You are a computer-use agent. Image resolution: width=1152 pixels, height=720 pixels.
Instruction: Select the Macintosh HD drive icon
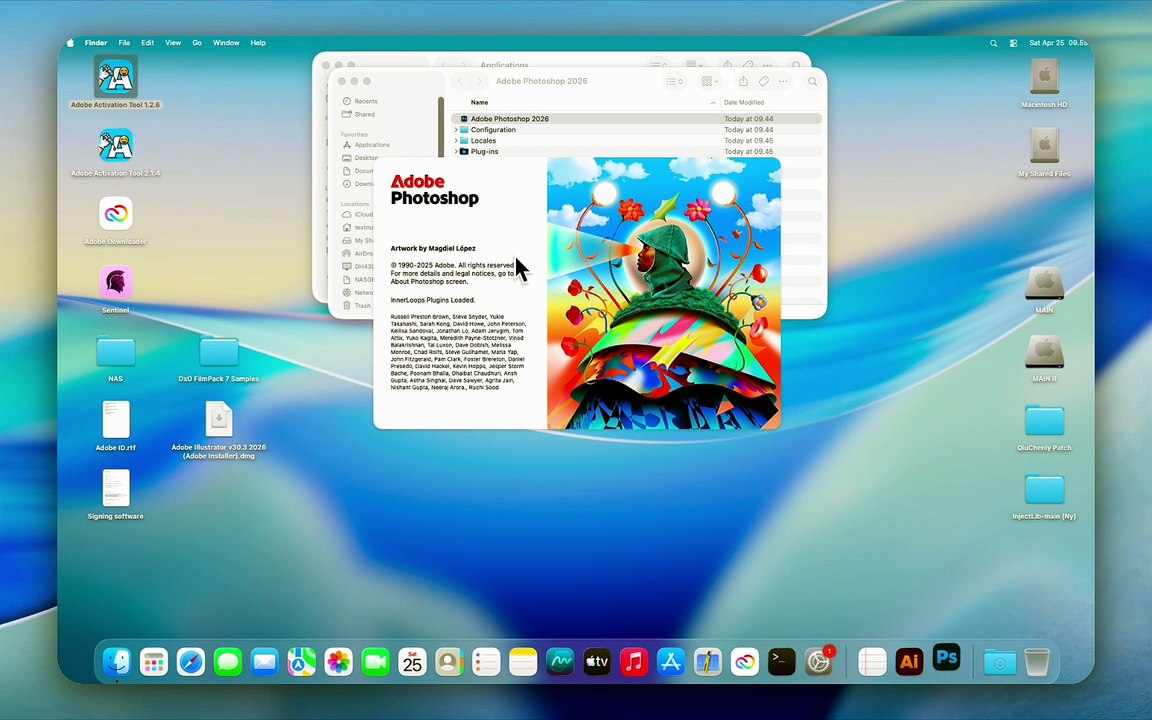(1044, 77)
